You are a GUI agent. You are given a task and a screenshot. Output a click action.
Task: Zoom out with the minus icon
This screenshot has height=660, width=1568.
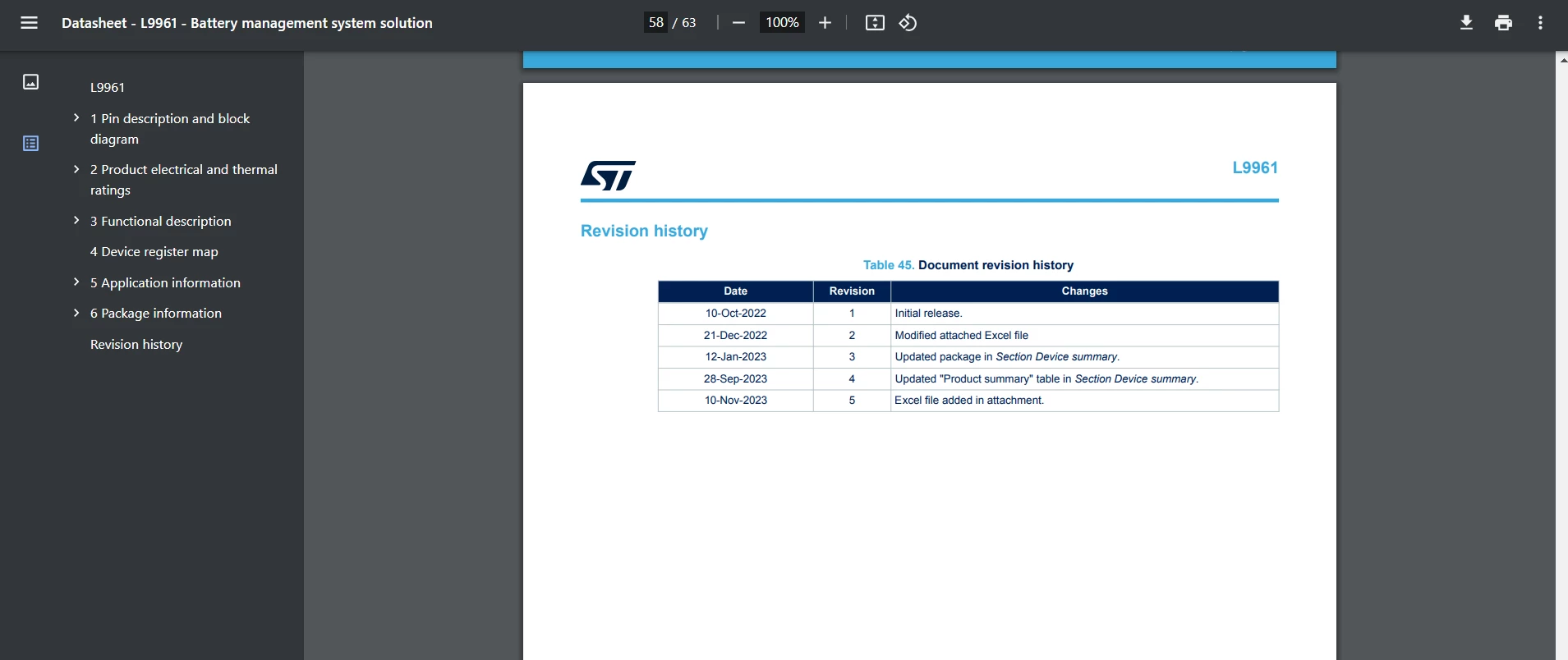pyautogui.click(x=738, y=23)
